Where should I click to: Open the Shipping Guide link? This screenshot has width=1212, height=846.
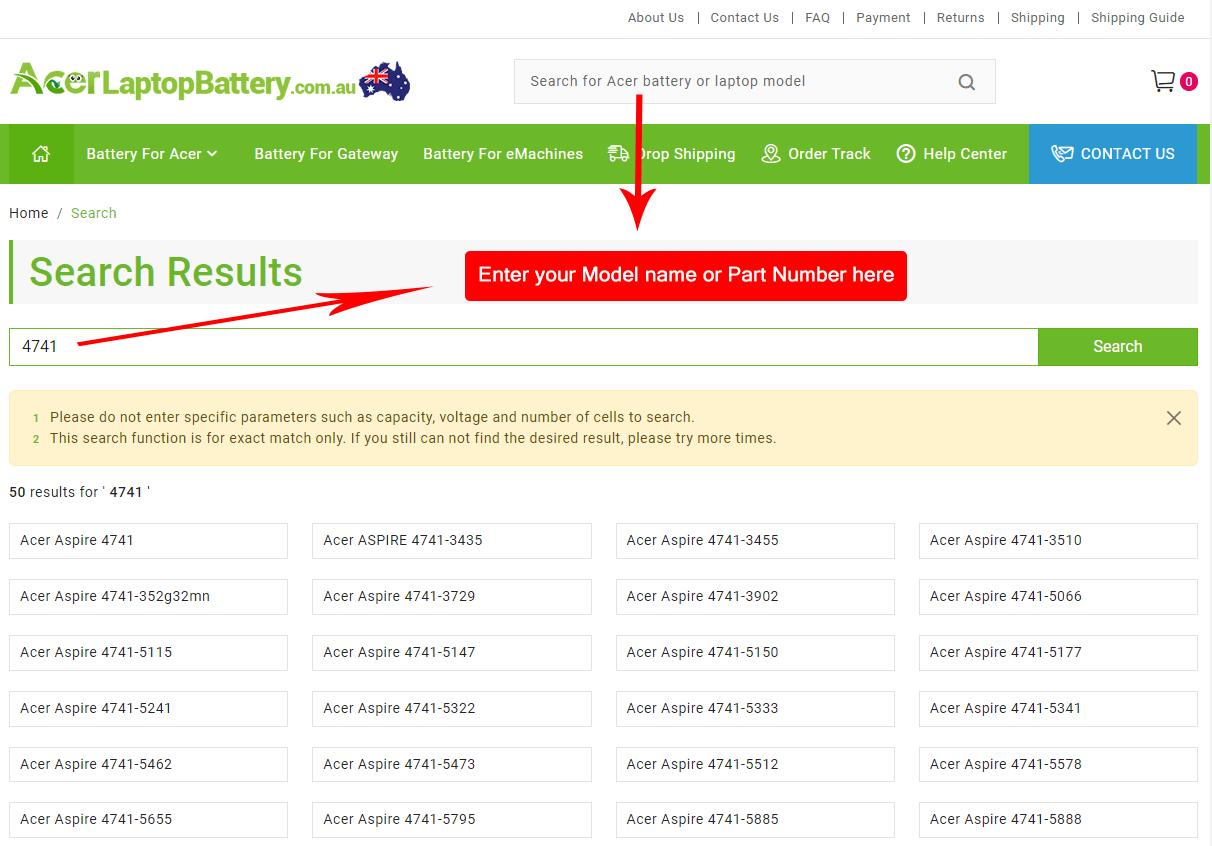click(x=1137, y=17)
